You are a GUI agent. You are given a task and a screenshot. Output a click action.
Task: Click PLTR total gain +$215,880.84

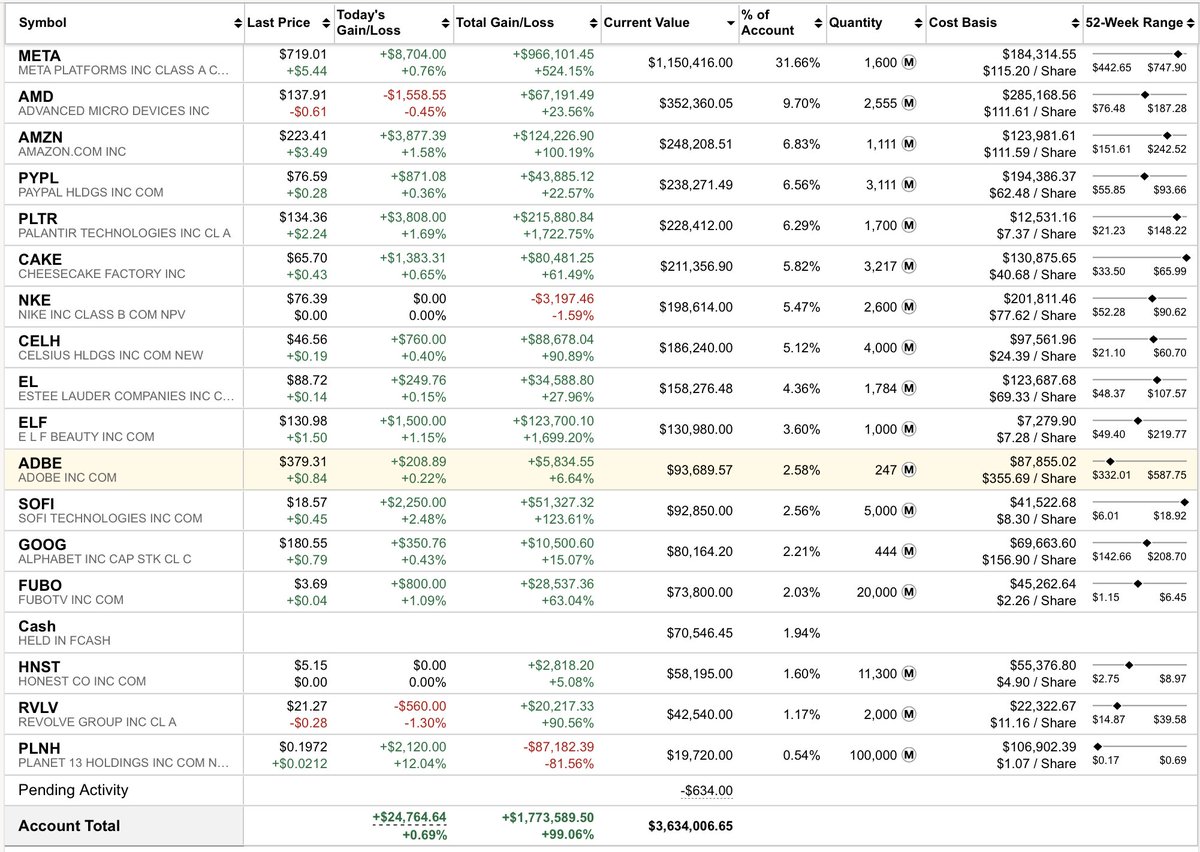tap(553, 217)
